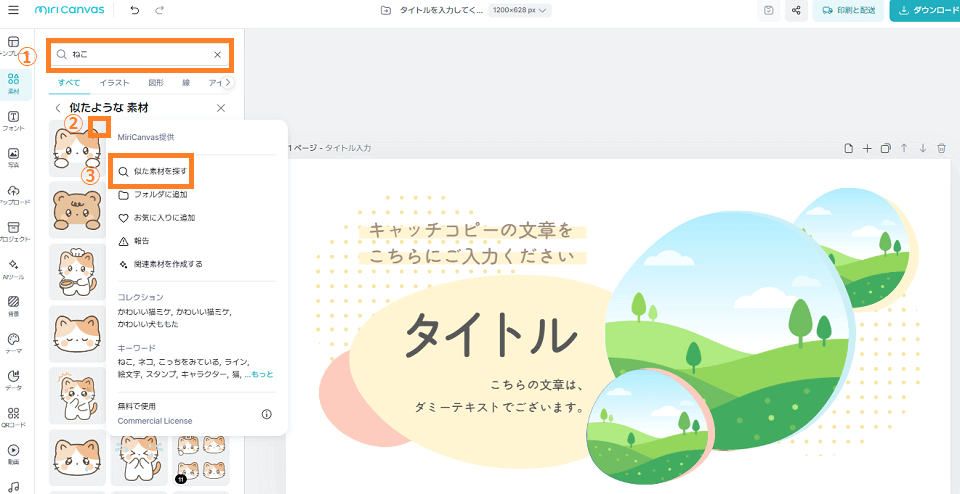Click the ダウンロード button
Image resolution: width=960 pixels, height=494 pixels.
point(924,11)
